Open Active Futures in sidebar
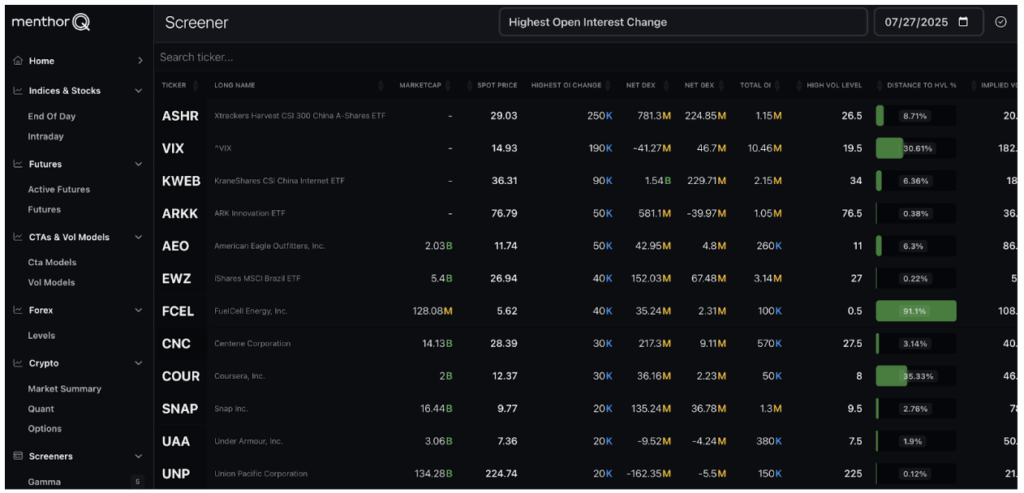Image resolution: width=1024 pixels, height=493 pixels. pos(59,189)
